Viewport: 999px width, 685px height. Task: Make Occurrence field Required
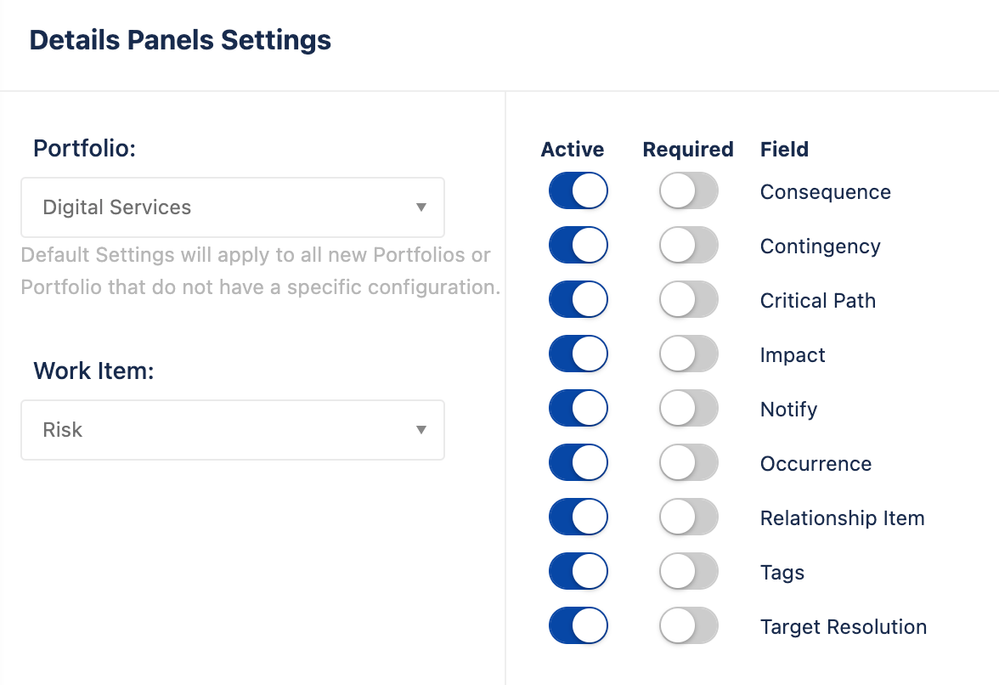coord(688,463)
